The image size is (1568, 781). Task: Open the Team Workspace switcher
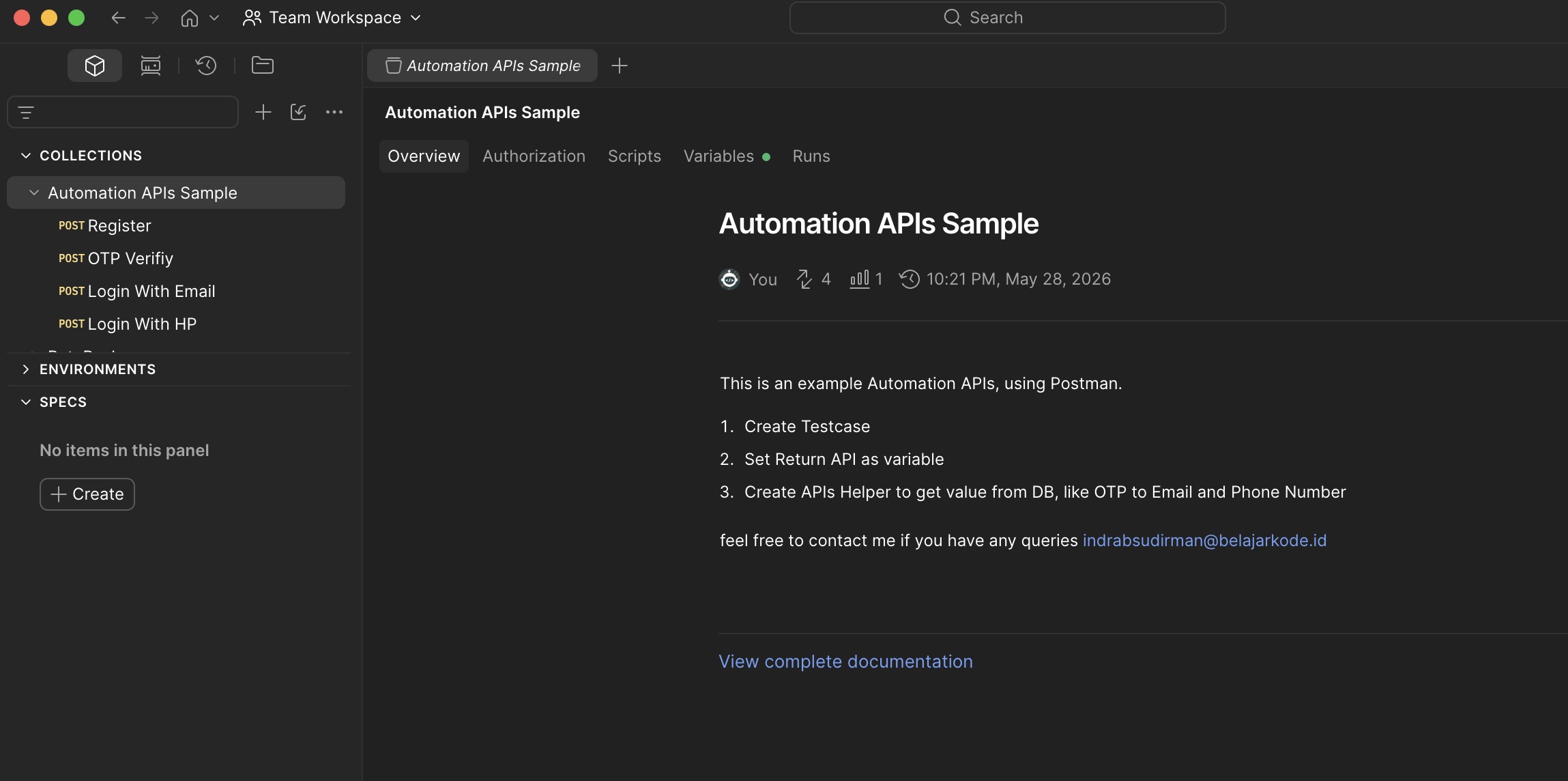point(332,18)
